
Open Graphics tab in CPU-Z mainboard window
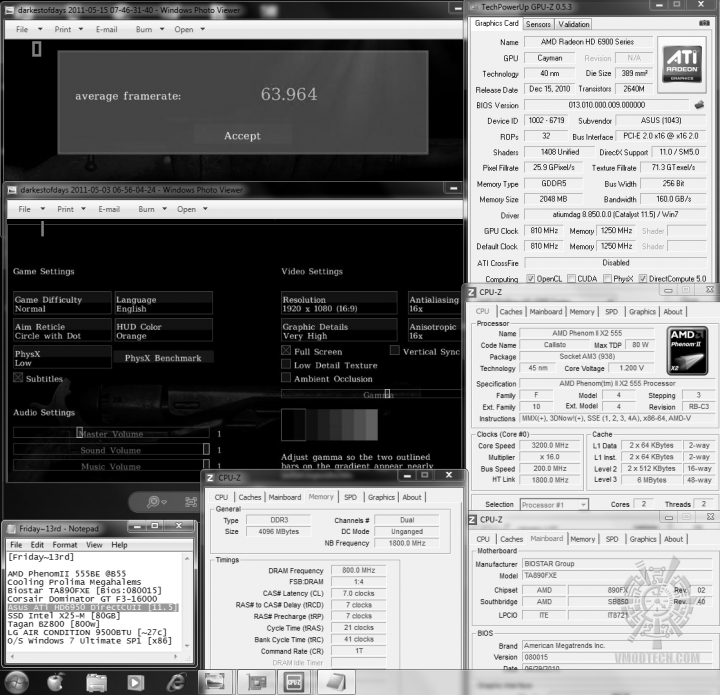point(642,539)
